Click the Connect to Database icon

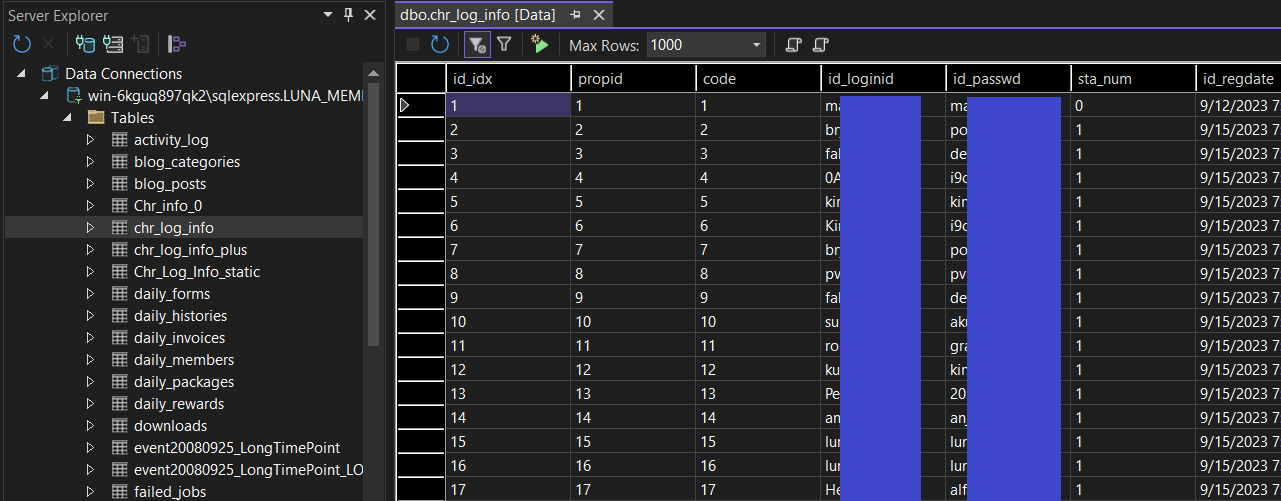click(x=85, y=44)
